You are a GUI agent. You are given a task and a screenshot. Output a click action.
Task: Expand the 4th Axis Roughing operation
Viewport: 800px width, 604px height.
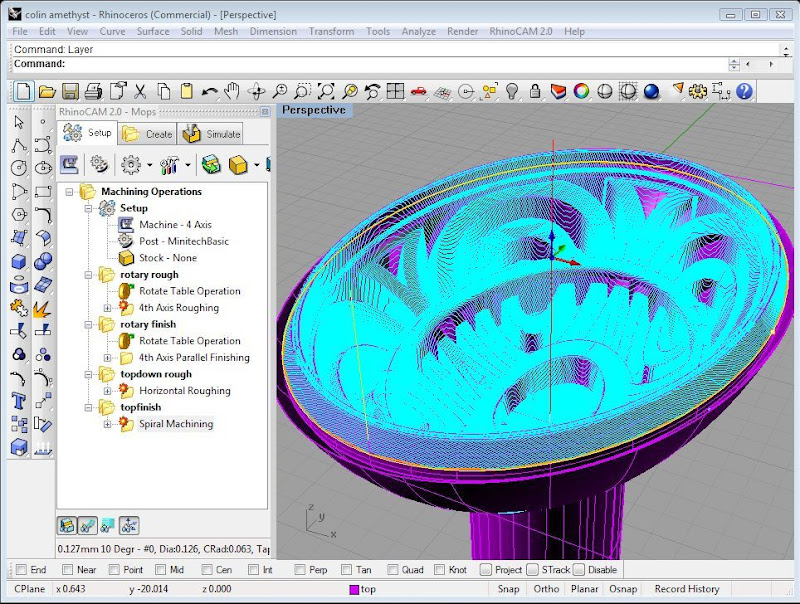(107, 308)
